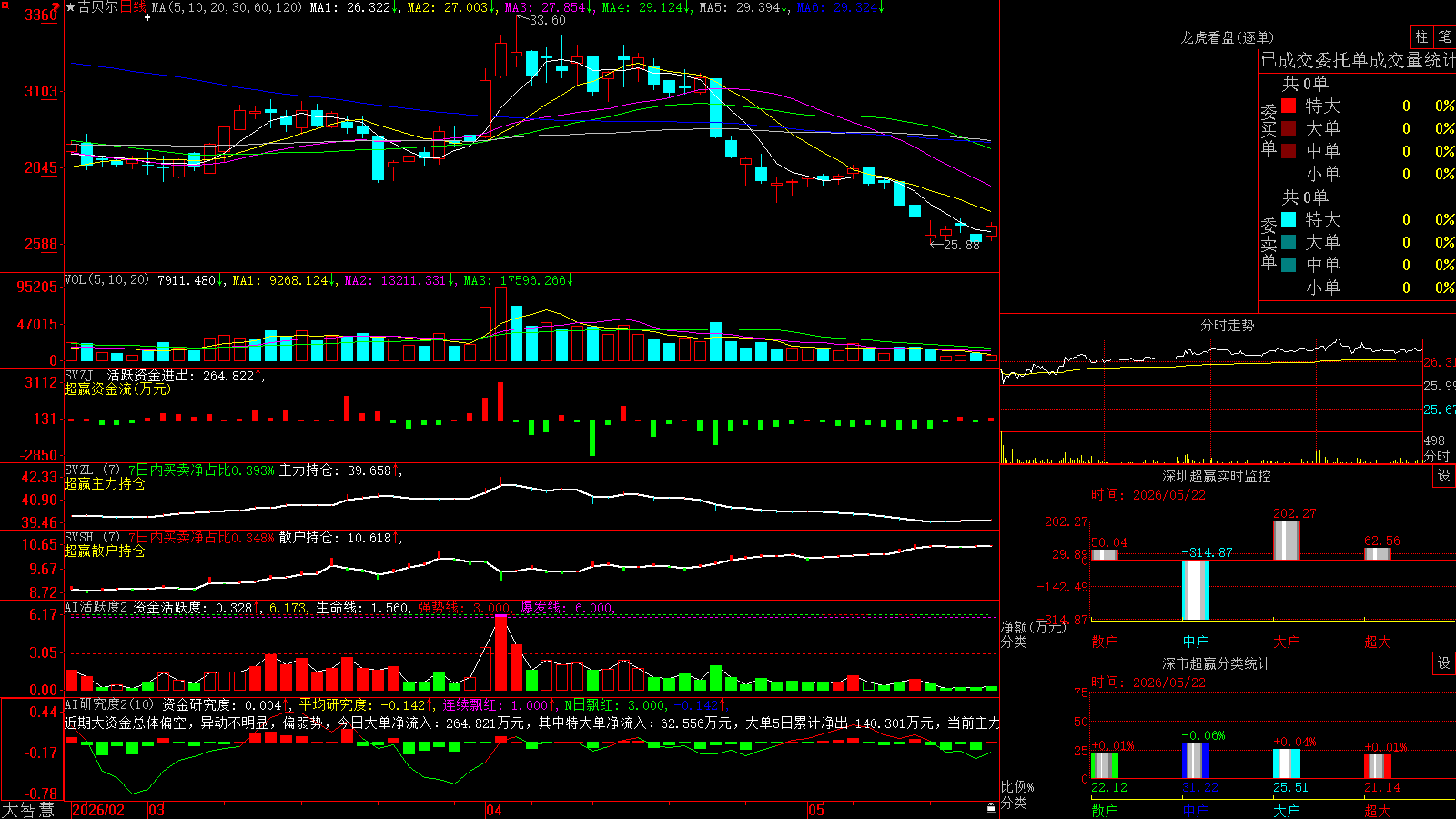Click the MA1: 26.322 value in the header
Image resolution: width=1456 pixels, height=819 pixels.
(x=350, y=7)
